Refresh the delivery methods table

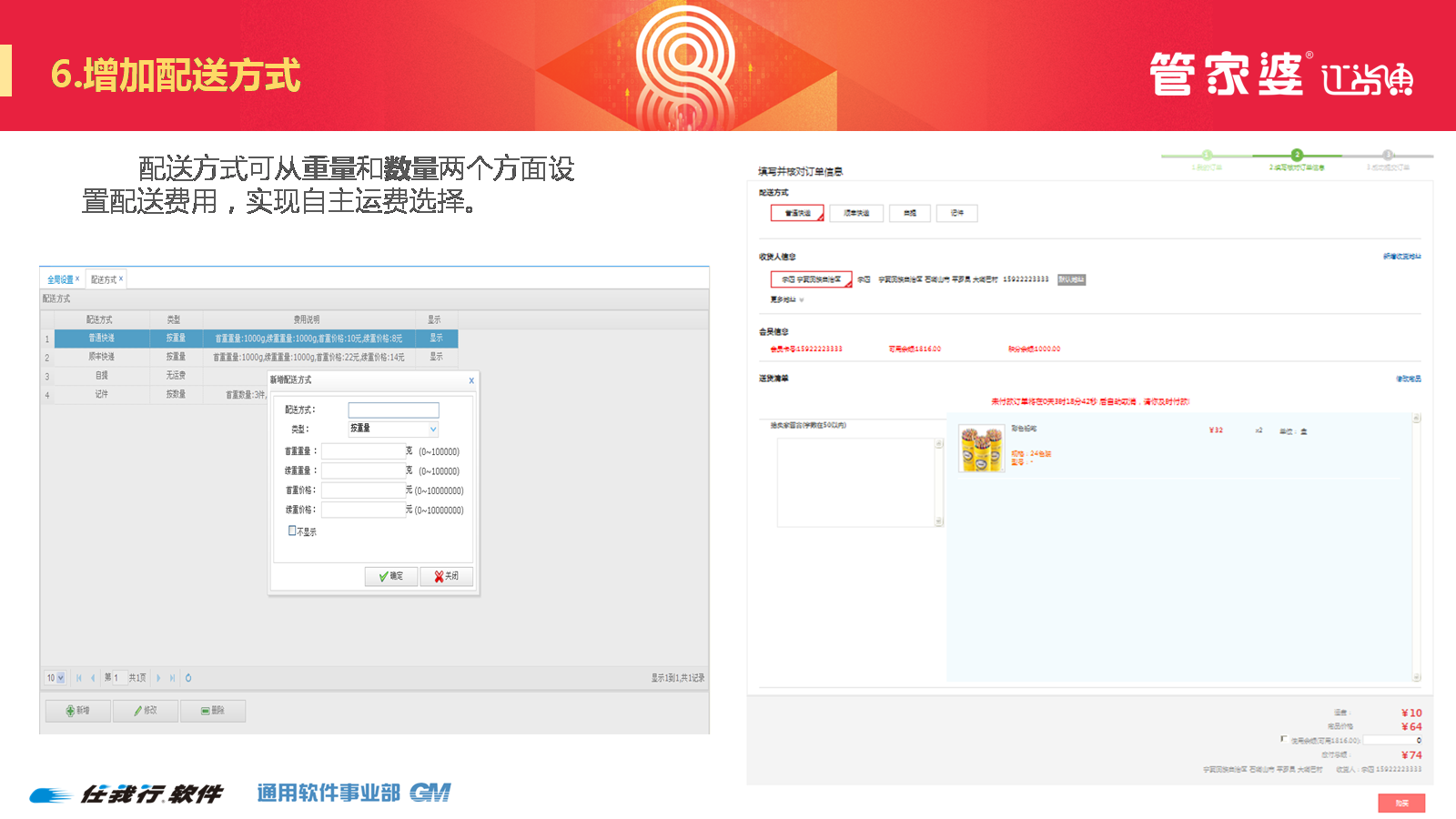click(x=188, y=678)
